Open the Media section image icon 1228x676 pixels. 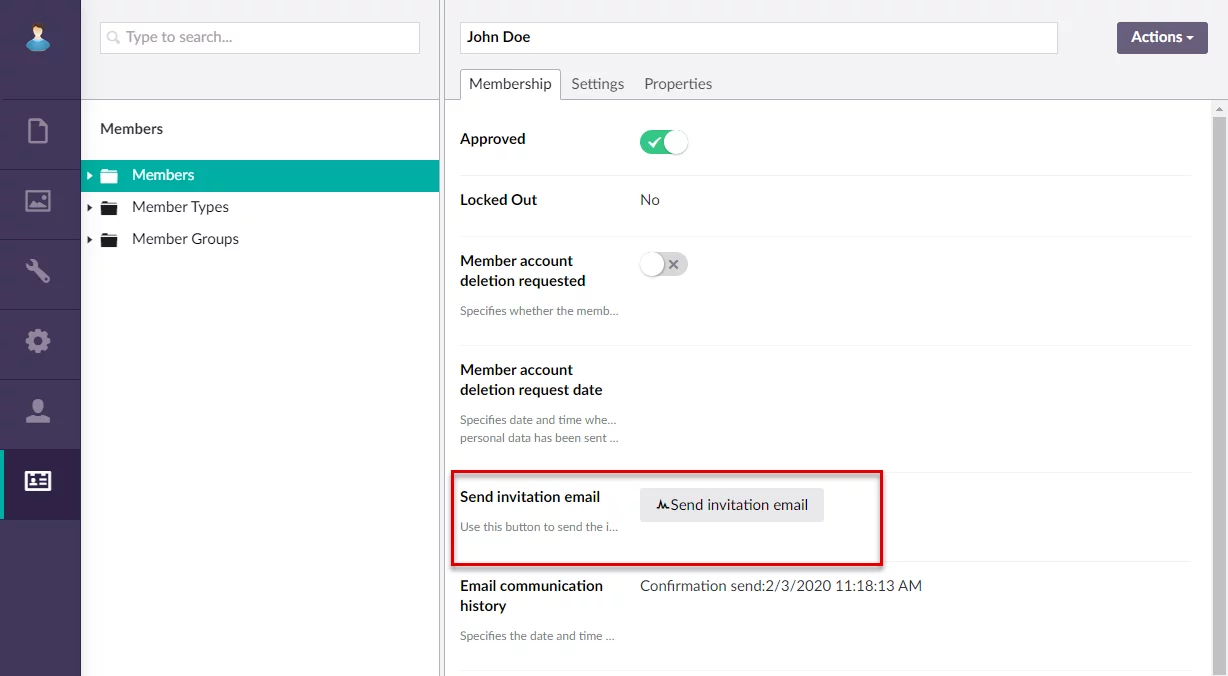38,201
